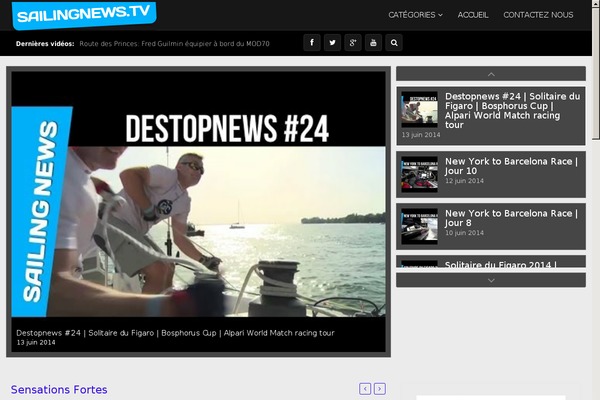Expand the Catégories dropdown menu

(x=415, y=15)
